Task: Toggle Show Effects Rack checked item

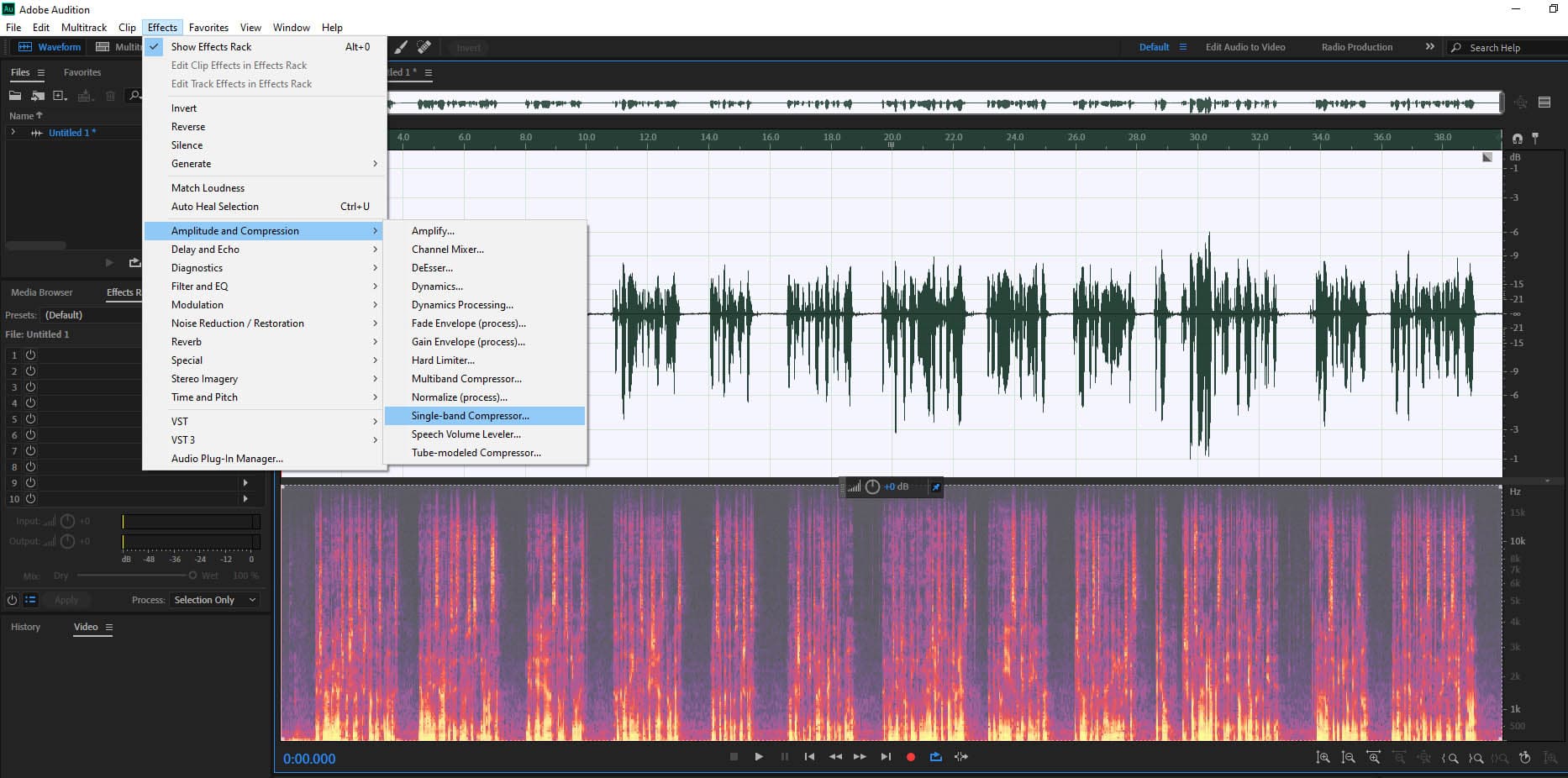Action: (x=211, y=47)
